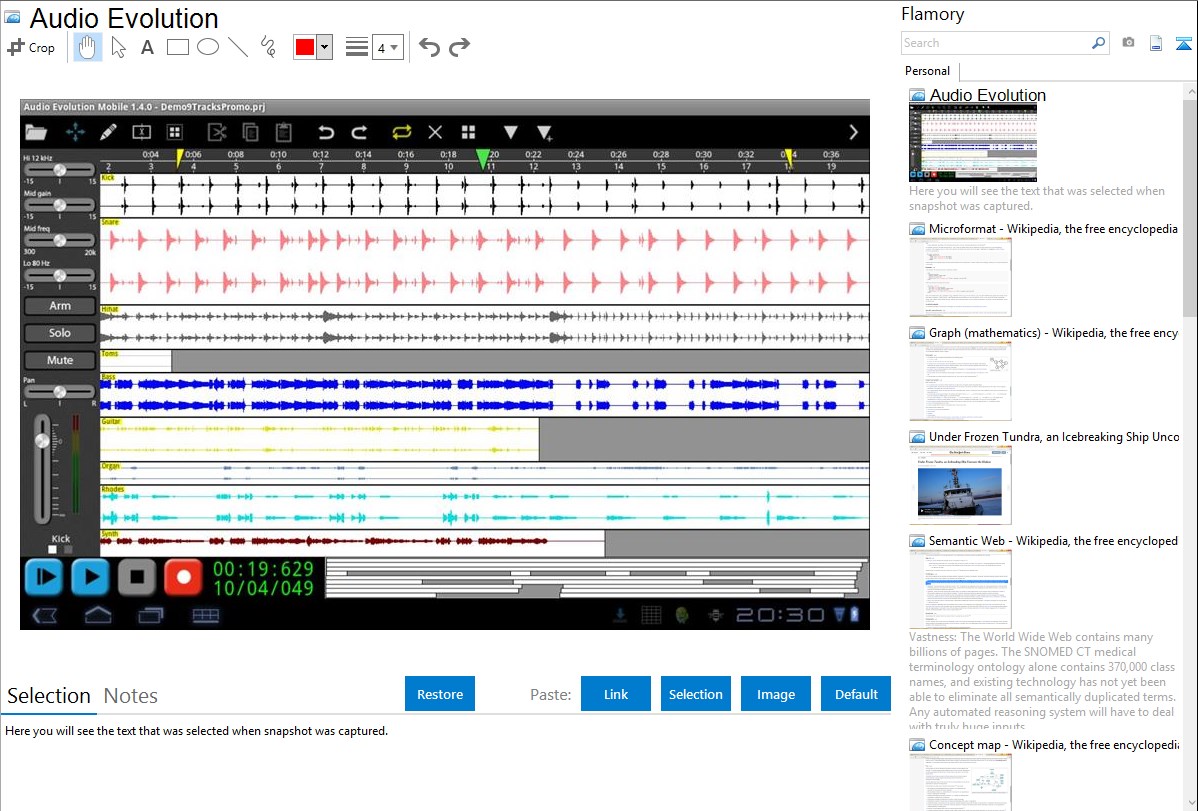Click the Android home button
This screenshot has width=1198, height=811.
(x=98, y=615)
